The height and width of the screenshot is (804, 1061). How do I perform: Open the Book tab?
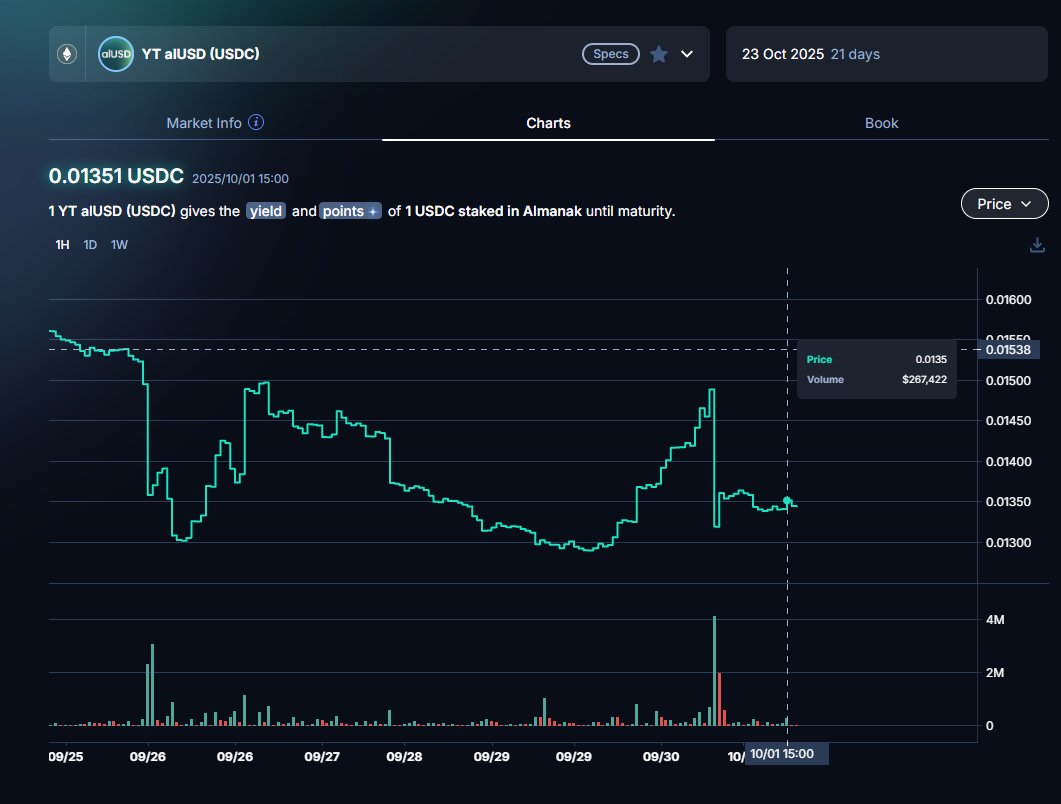(x=881, y=123)
